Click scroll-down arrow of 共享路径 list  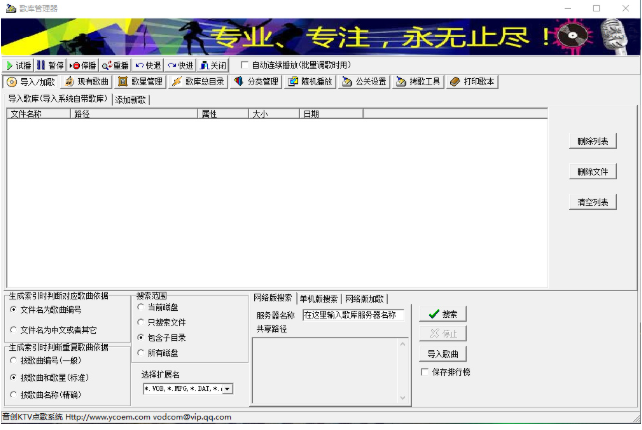[403, 398]
